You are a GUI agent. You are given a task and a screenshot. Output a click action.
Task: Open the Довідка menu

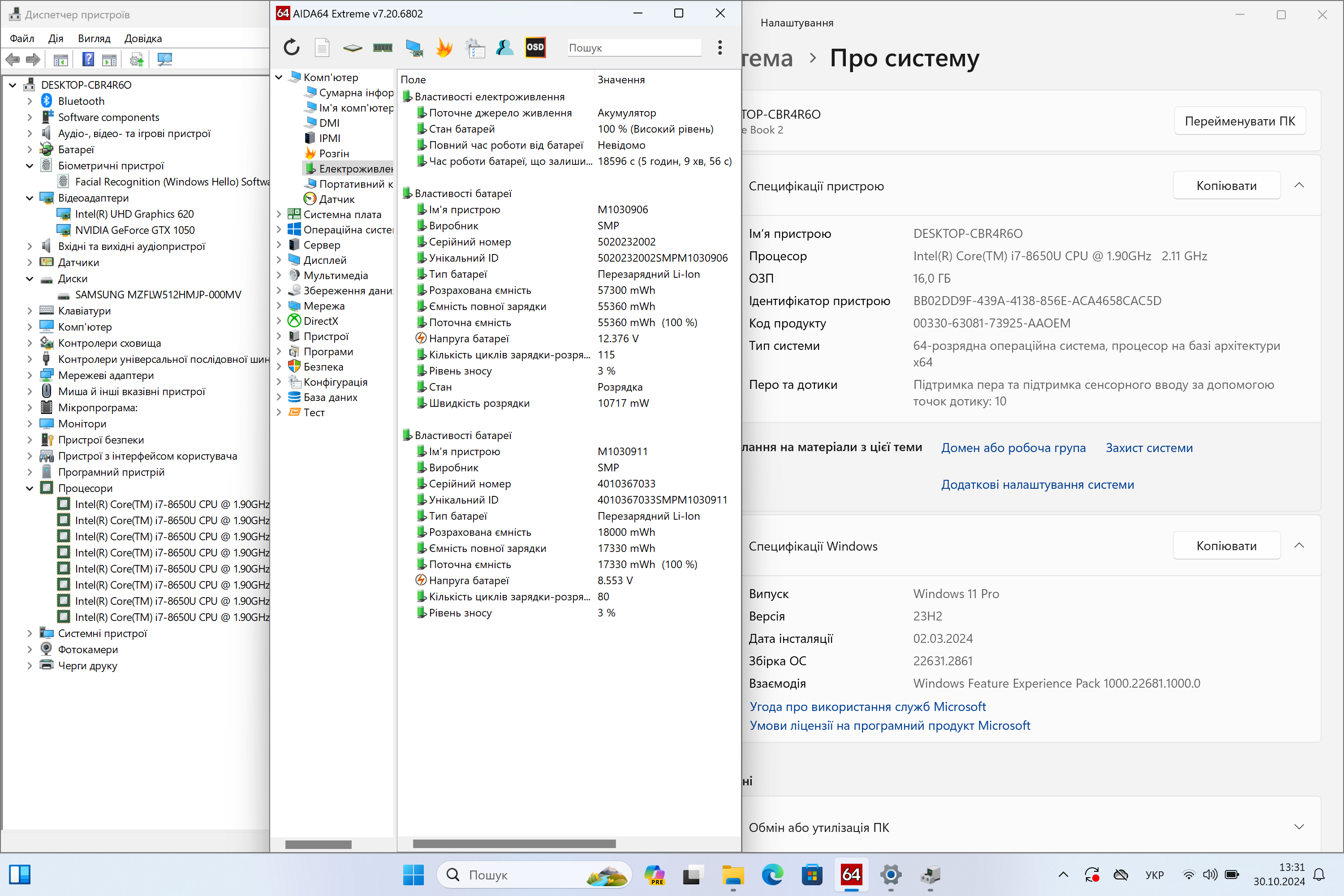click(143, 38)
